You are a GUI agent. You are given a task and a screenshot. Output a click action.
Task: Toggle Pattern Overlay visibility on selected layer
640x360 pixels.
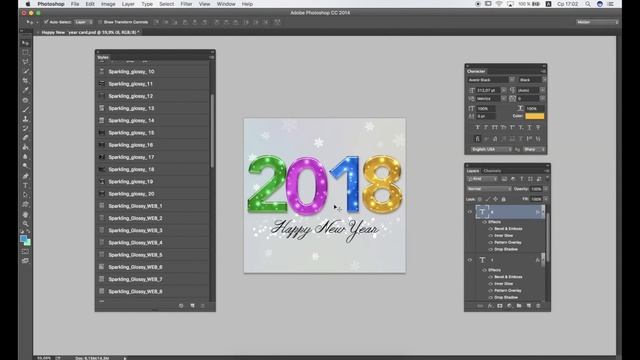(x=491, y=243)
